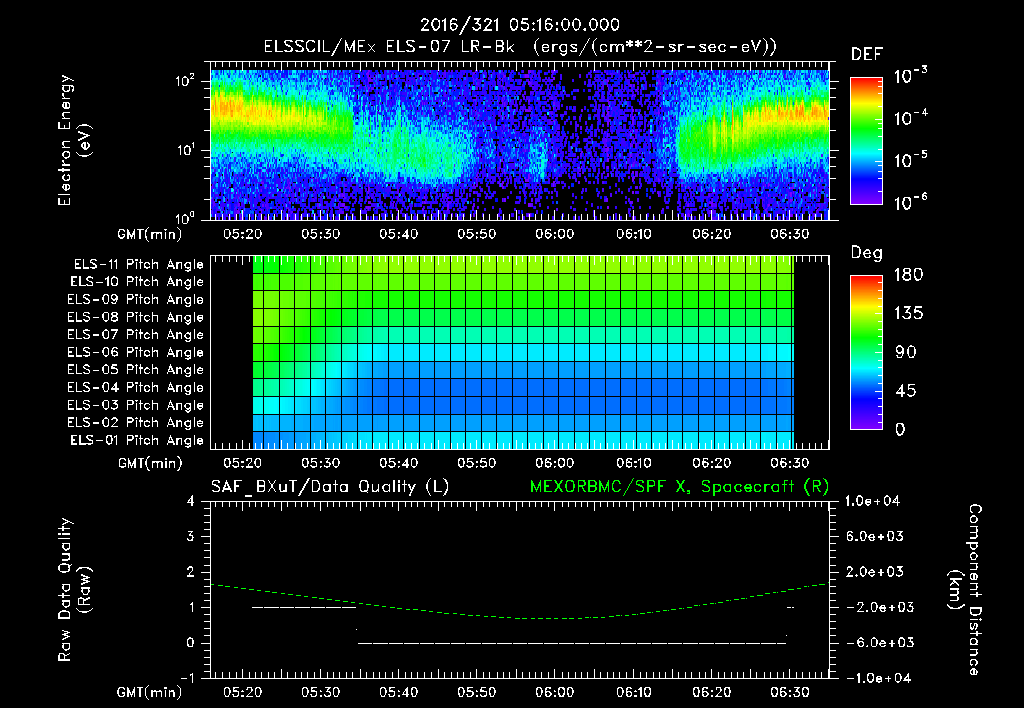This screenshot has width=1024, height=708.
Task: Click the 4 tick on Raw Data Quality axis
Action: tap(191, 502)
